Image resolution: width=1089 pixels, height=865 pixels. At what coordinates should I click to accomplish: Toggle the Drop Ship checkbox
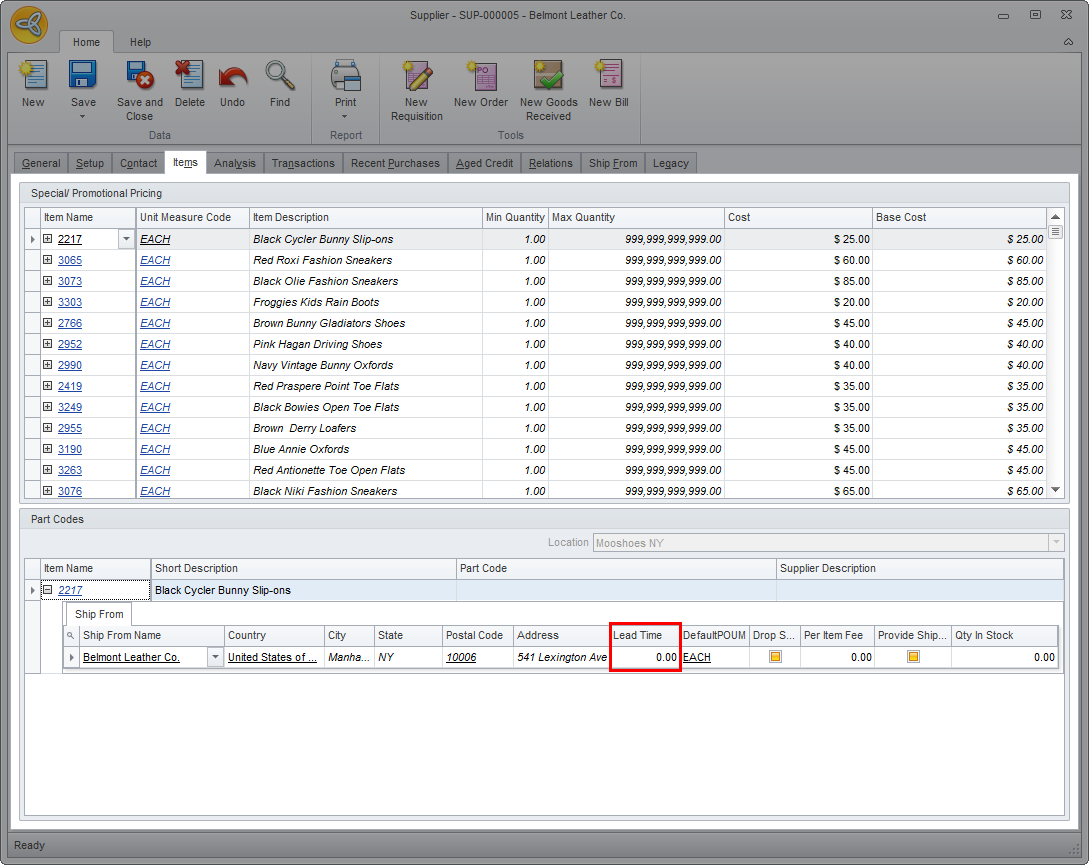pyautogui.click(x=775, y=657)
